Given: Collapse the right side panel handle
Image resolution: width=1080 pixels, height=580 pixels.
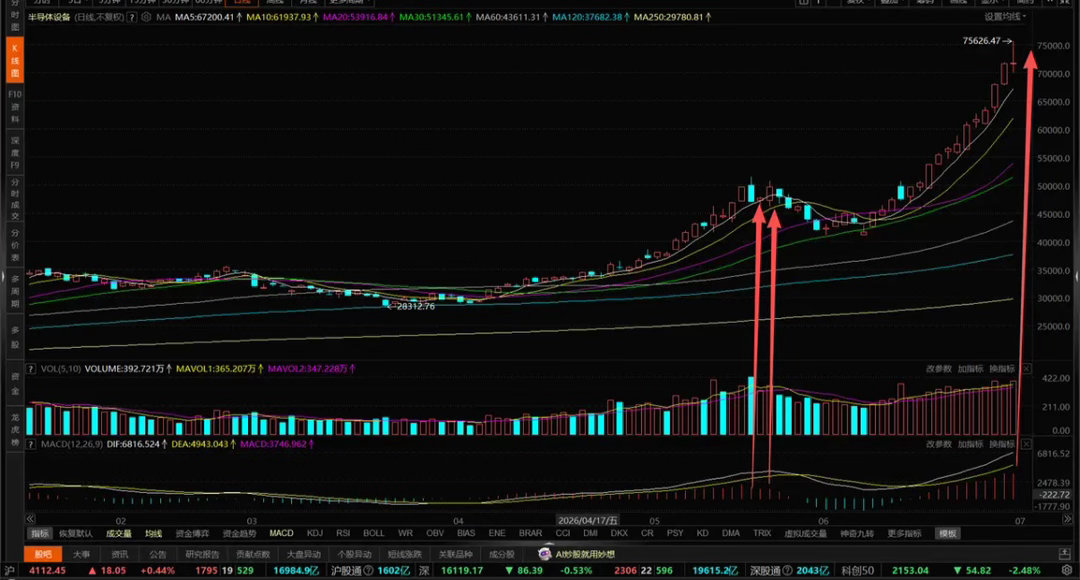Looking at the screenshot, I should click(x=1077, y=278).
